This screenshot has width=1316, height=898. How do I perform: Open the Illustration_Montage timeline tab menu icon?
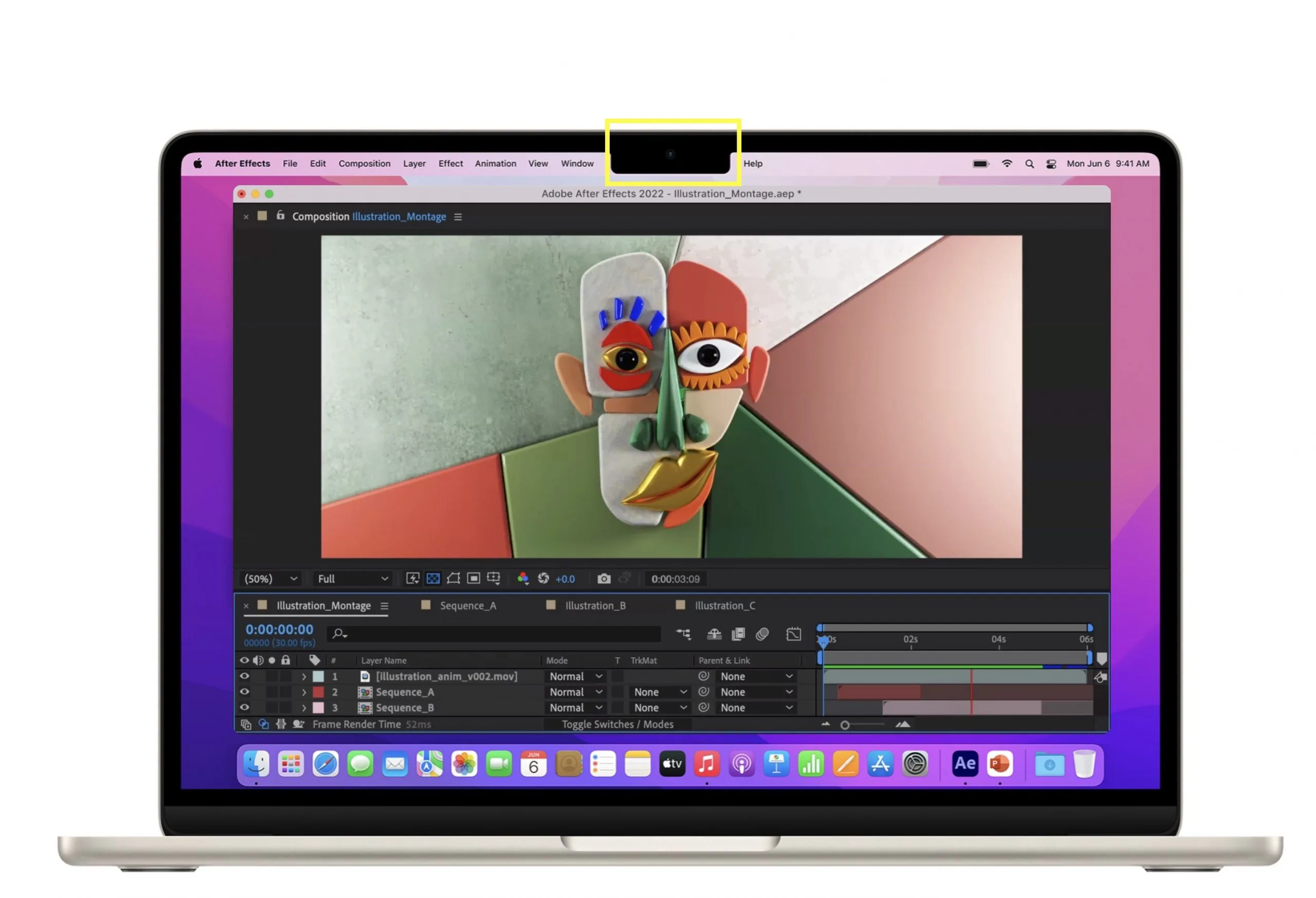(x=385, y=606)
